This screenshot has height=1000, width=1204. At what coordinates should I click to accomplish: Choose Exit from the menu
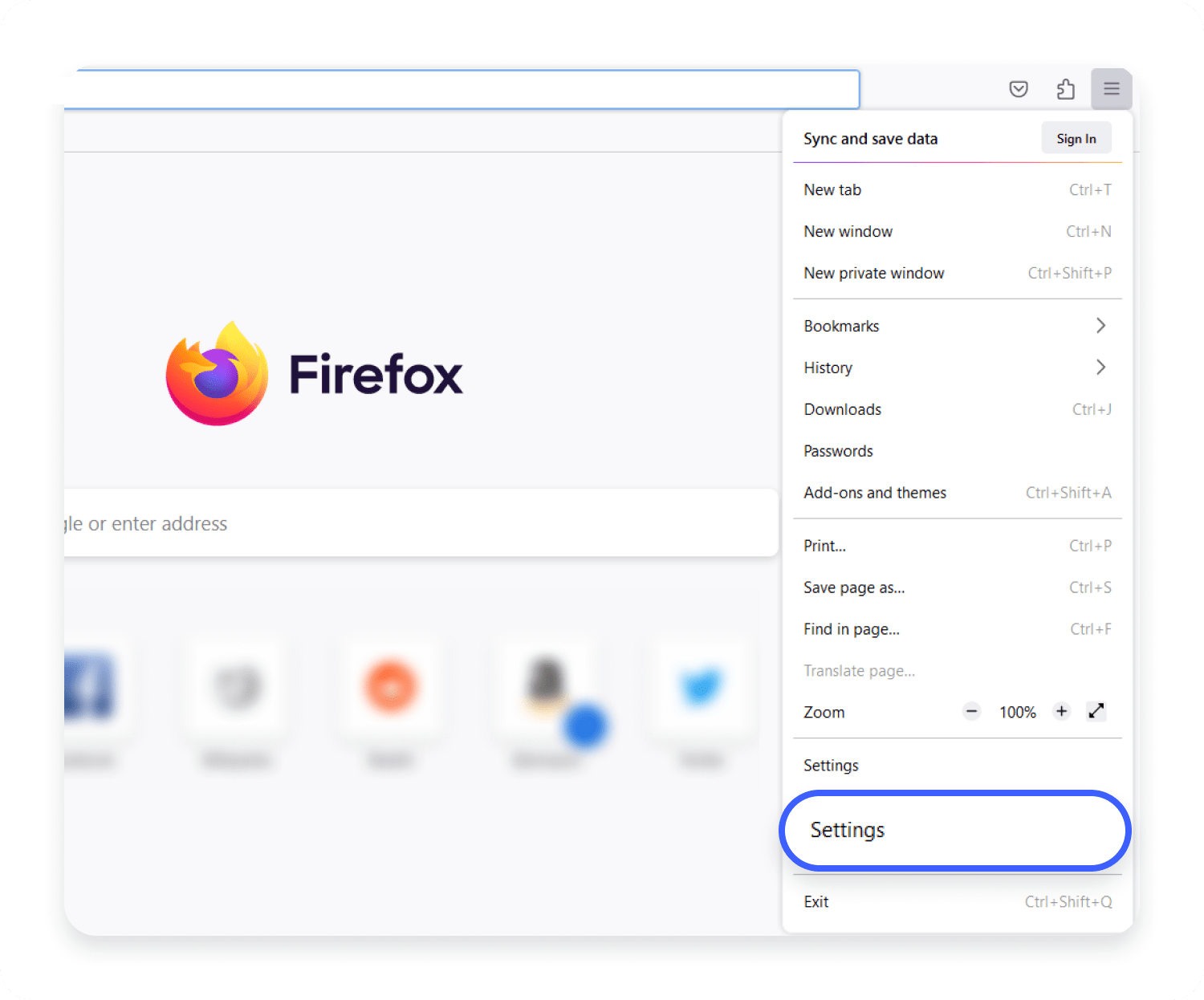[x=958, y=902]
